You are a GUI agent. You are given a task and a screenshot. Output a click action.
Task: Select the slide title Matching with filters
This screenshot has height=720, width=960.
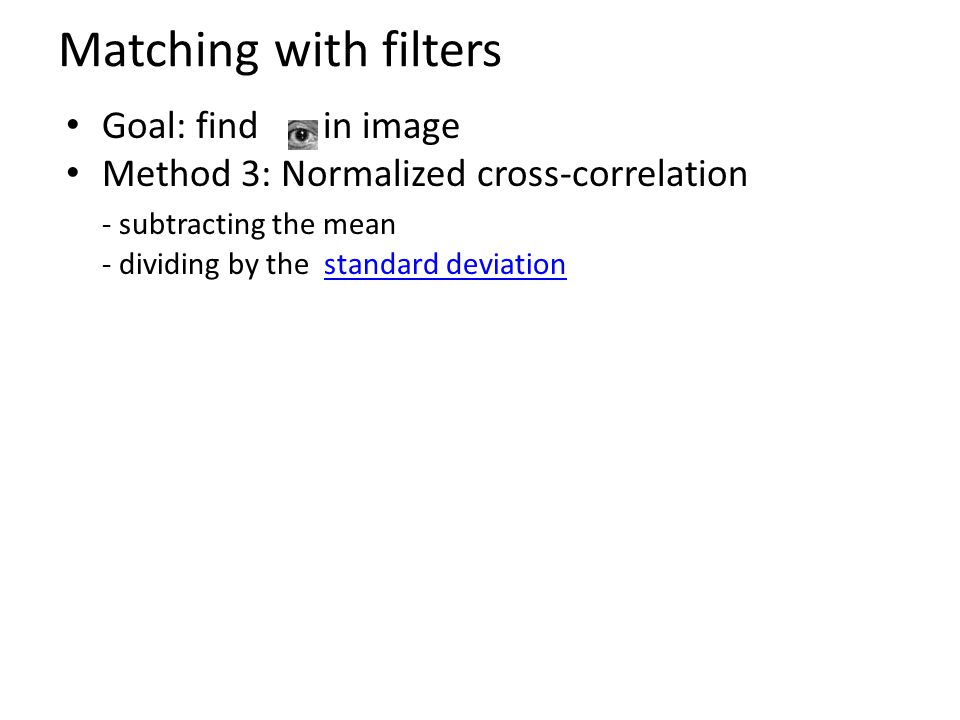point(280,50)
